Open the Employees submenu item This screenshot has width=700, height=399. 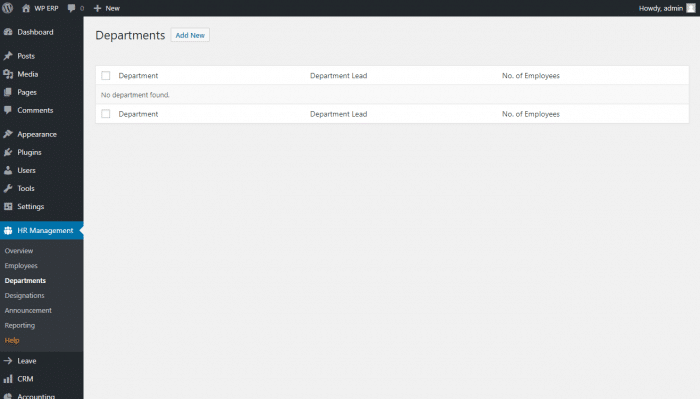21,266
